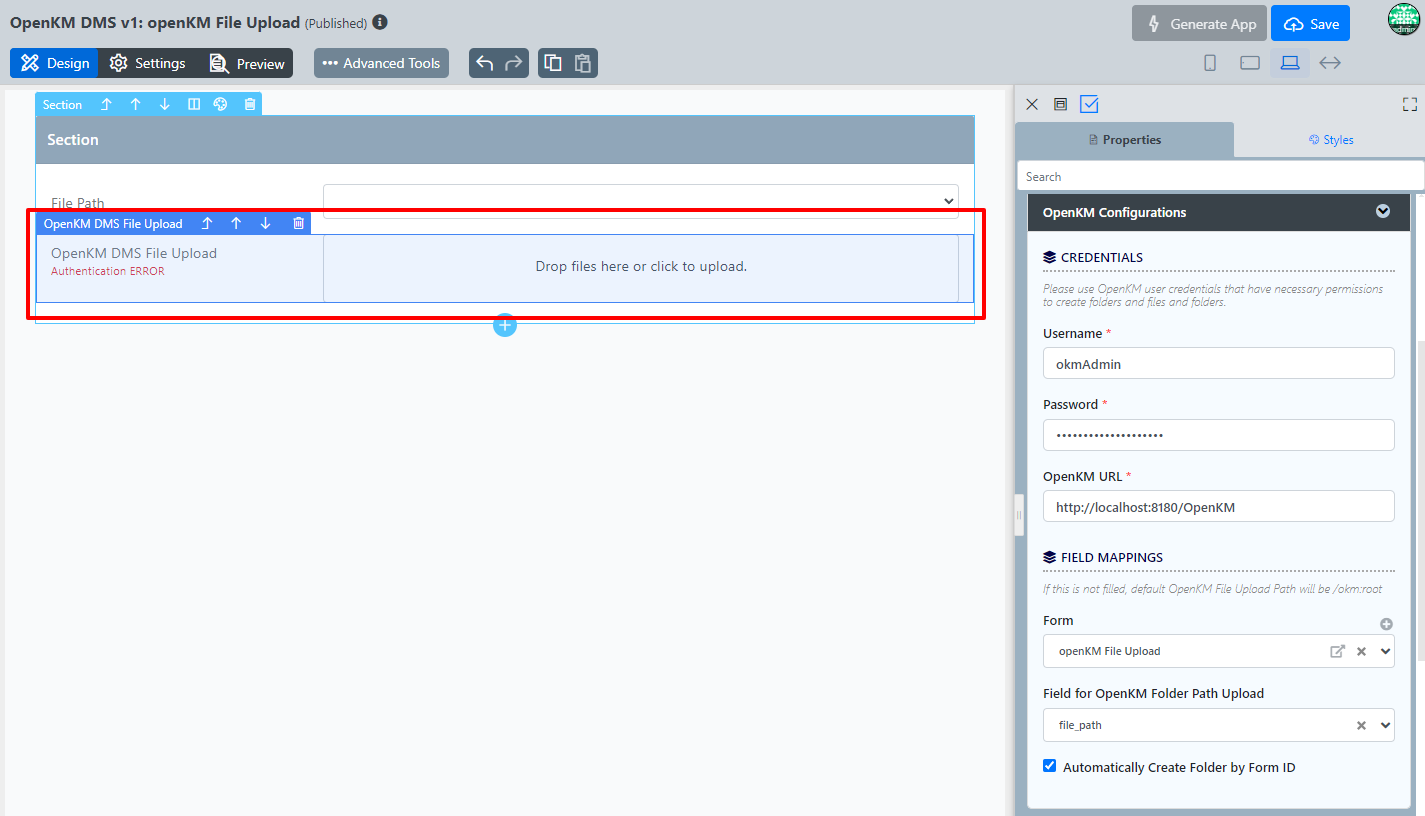Open the Settings tab
The width and height of the screenshot is (1425, 816).
[x=148, y=63]
